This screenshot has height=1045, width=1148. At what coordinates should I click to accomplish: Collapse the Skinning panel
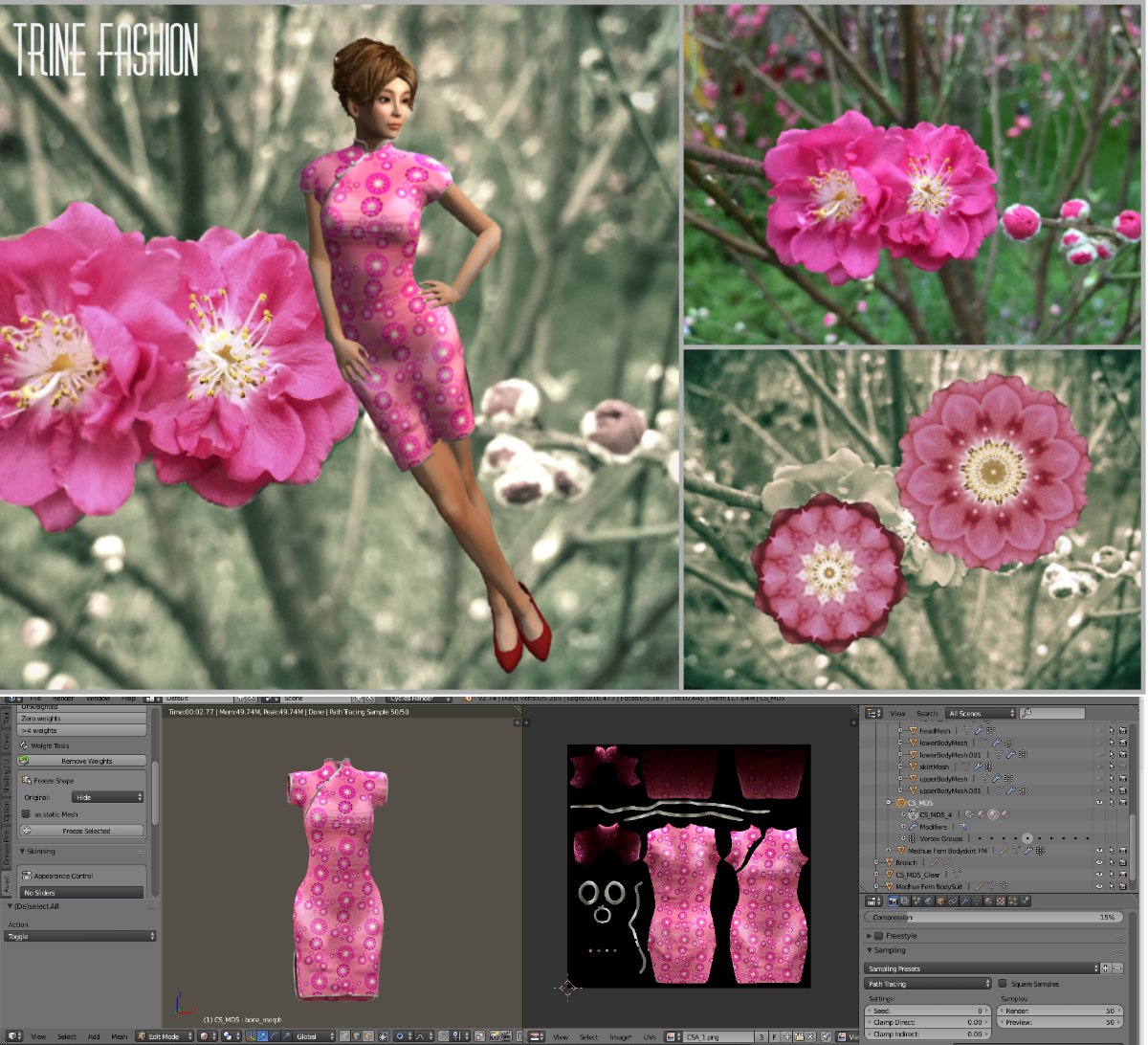coord(22,851)
